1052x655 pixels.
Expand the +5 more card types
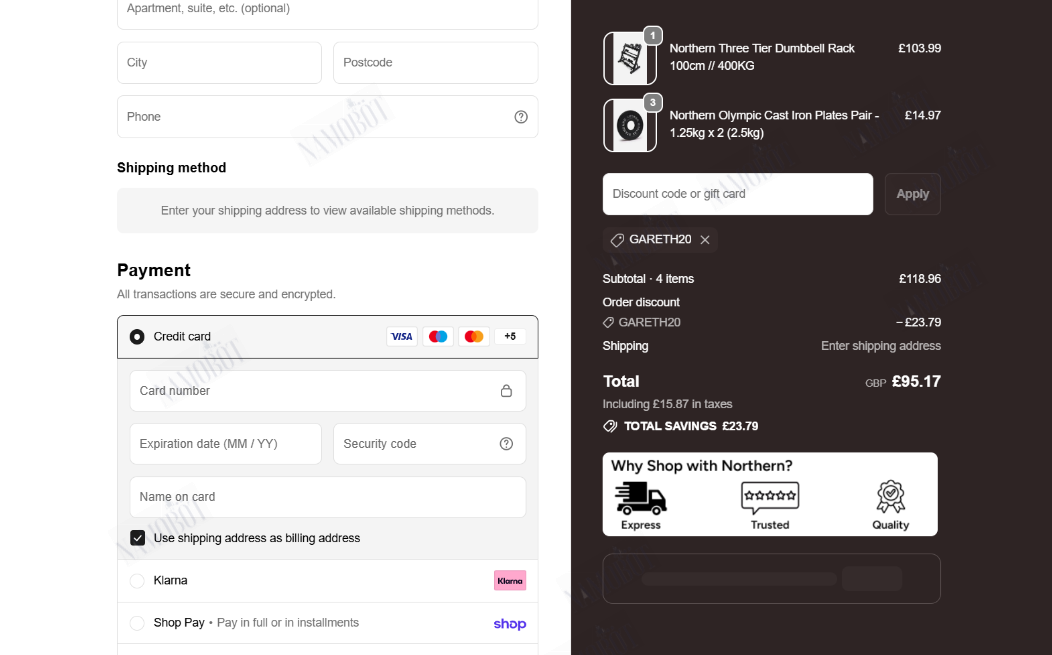pyautogui.click(x=510, y=336)
